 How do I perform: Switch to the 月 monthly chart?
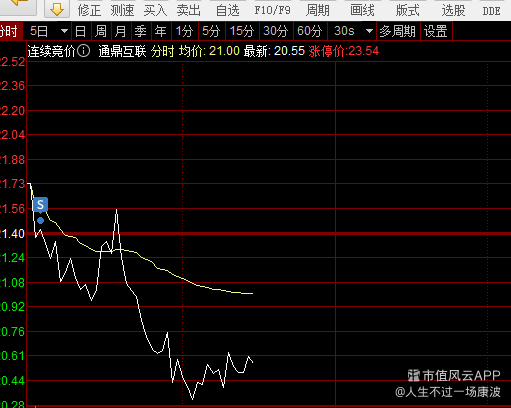point(121,31)
